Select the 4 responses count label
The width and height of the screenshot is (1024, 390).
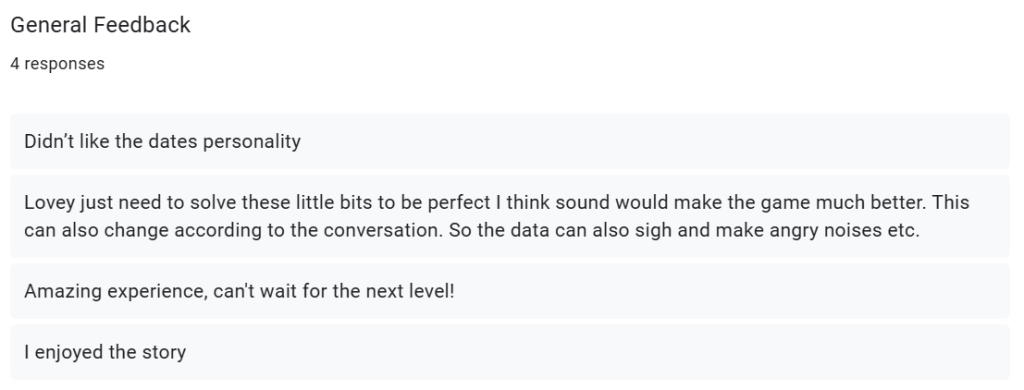pos(57,64)
